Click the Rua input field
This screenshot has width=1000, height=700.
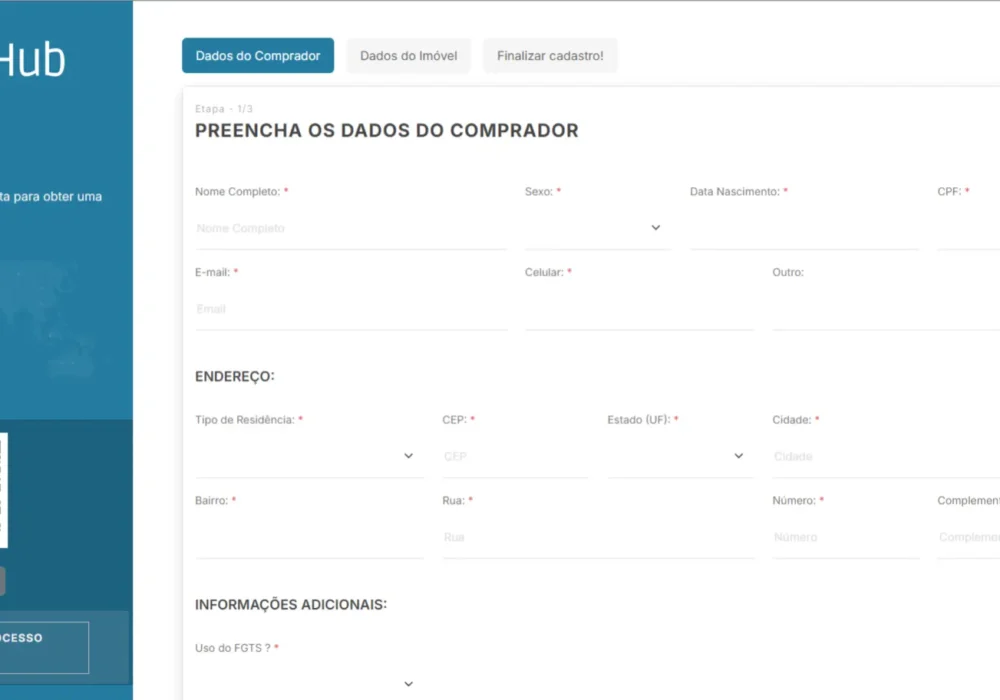tap(597, 537)
